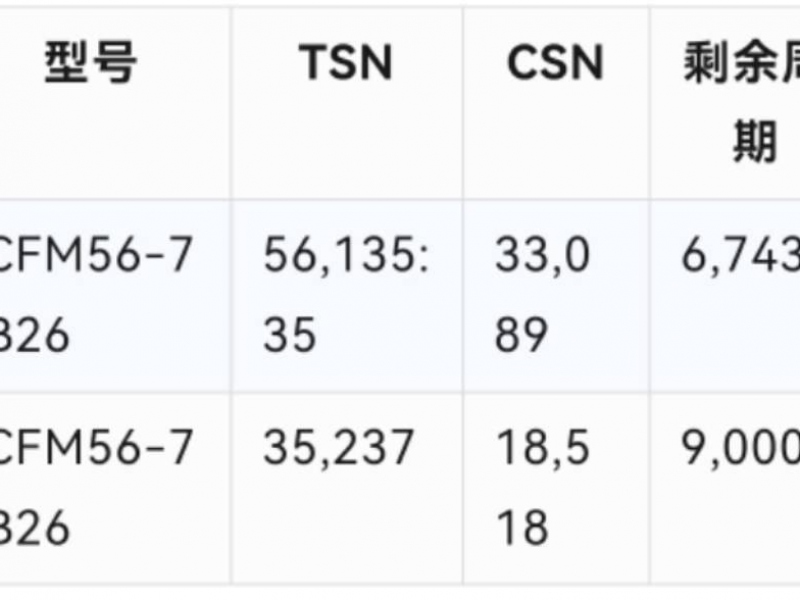Click the number 89 in CSN column
Image resolution: width=800 pixels, height=600 pixels.
pyautogui.click(x=521, y=335)
